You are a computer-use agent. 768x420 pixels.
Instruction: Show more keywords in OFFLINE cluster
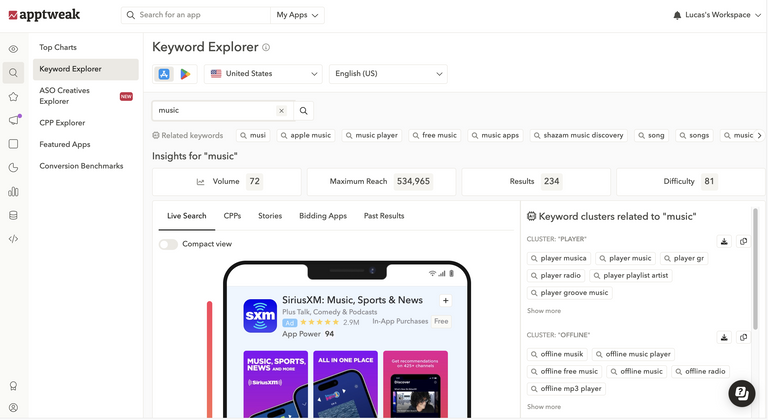coord(544,407)
